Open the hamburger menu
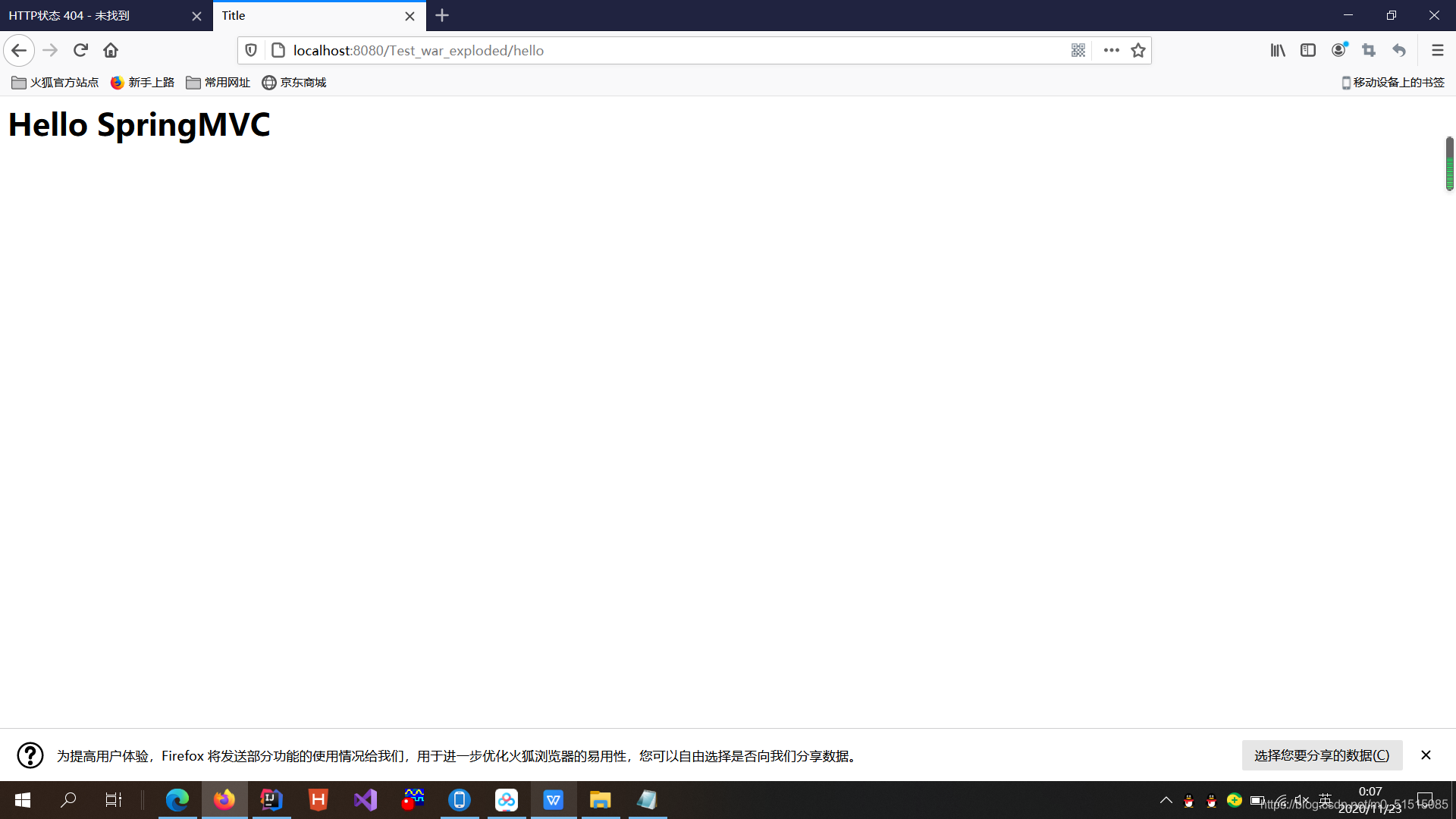Image resolution: width=1456 pixels, height=819 pixels. [x=1438, y=50]
